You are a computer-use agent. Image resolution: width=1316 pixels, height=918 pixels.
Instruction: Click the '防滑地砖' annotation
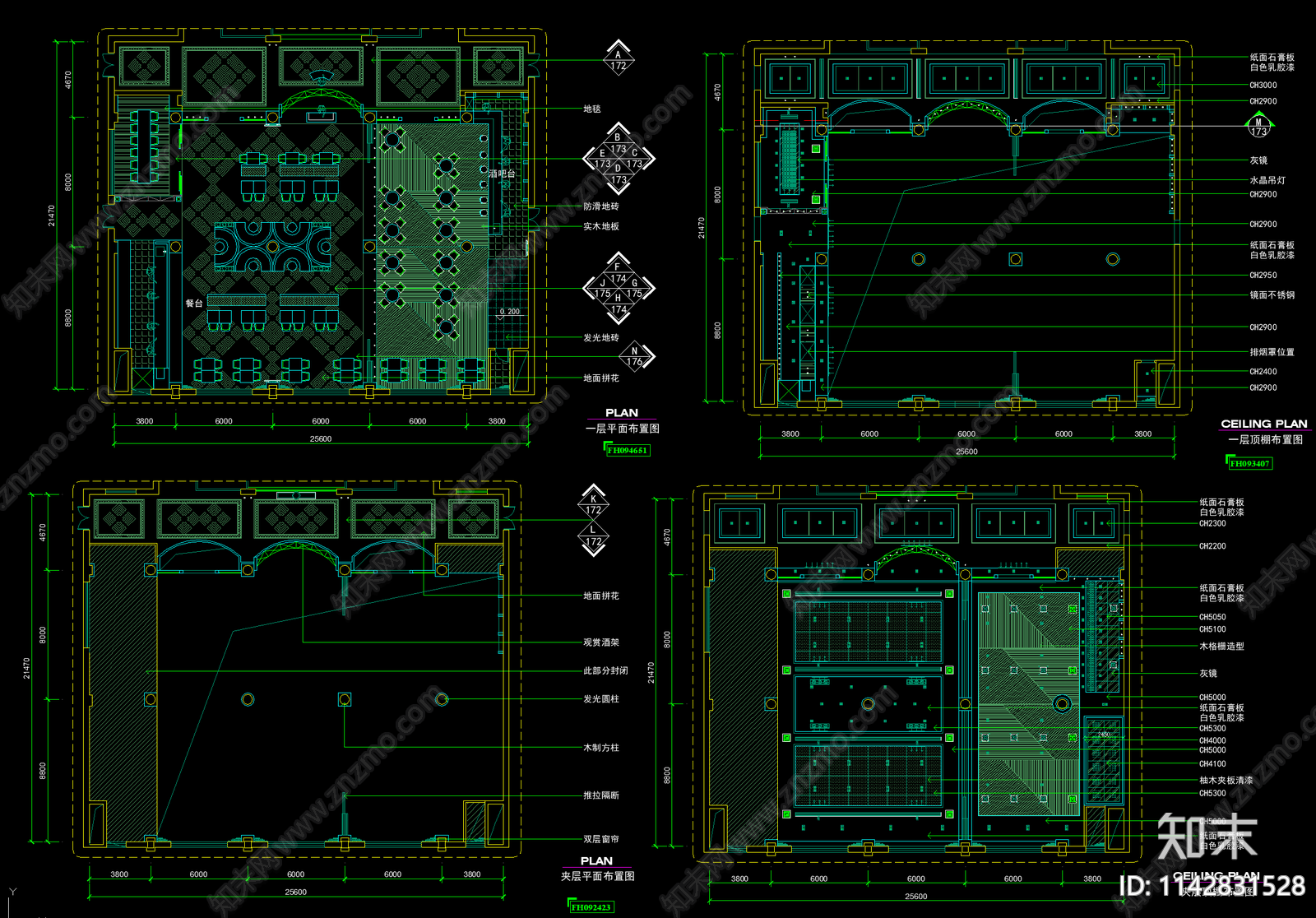point(601,206)
